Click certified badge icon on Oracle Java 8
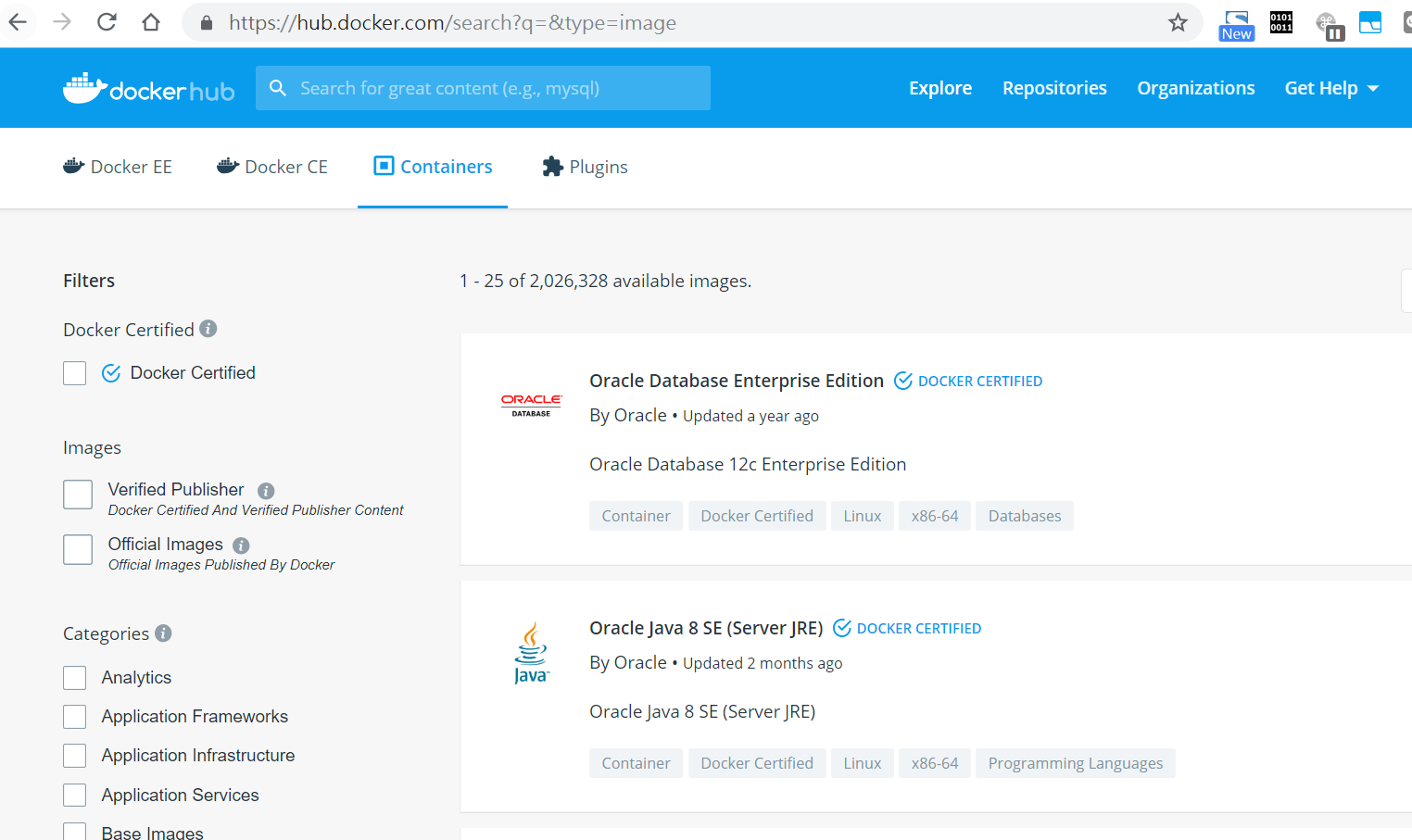Viewport: 1412px width, 840px height. [x=842, y=628]
